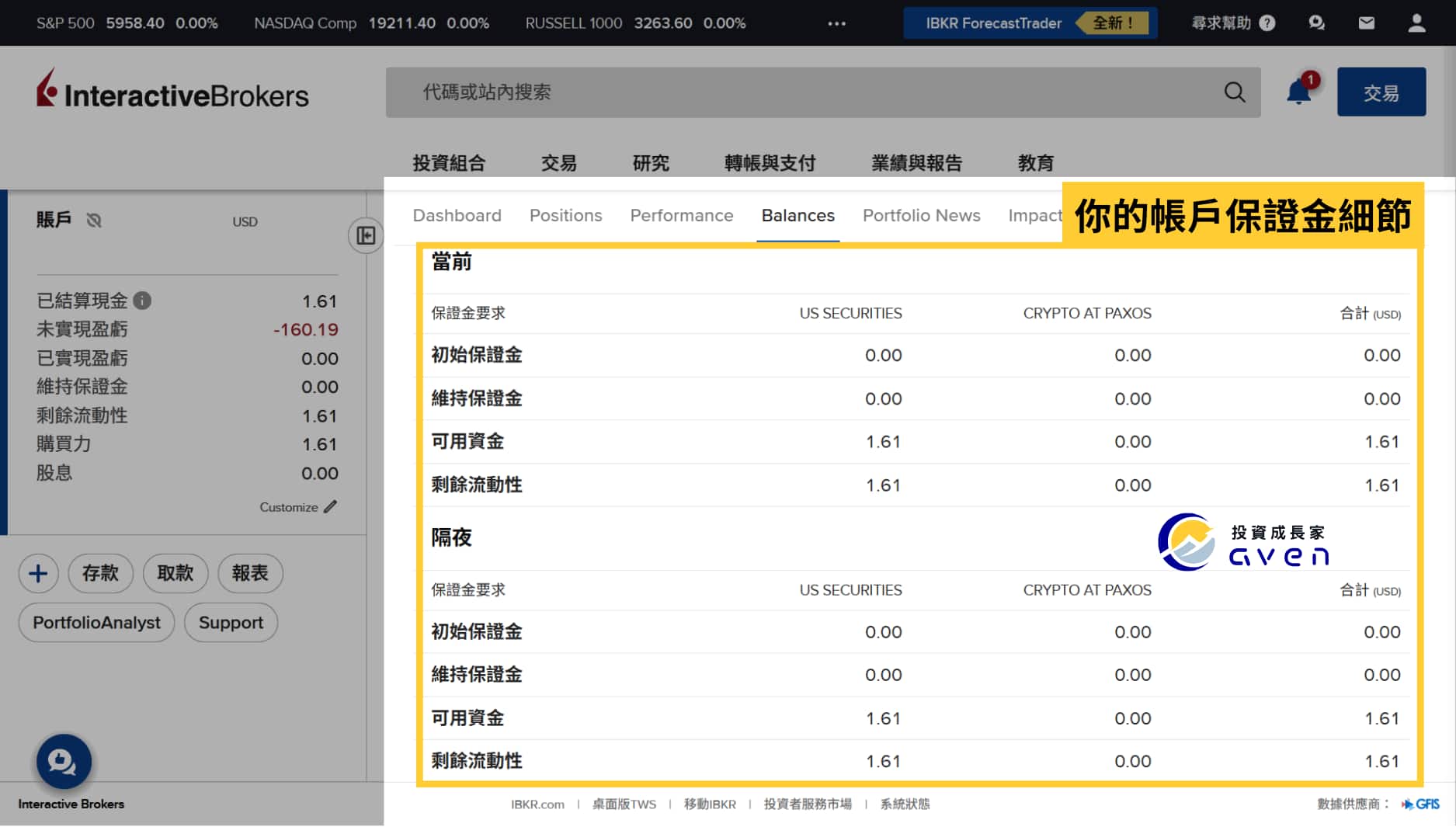The width and height of the screenshot is (1456, 827).
Task: Click the plus add button
Action: pos(38,573)
